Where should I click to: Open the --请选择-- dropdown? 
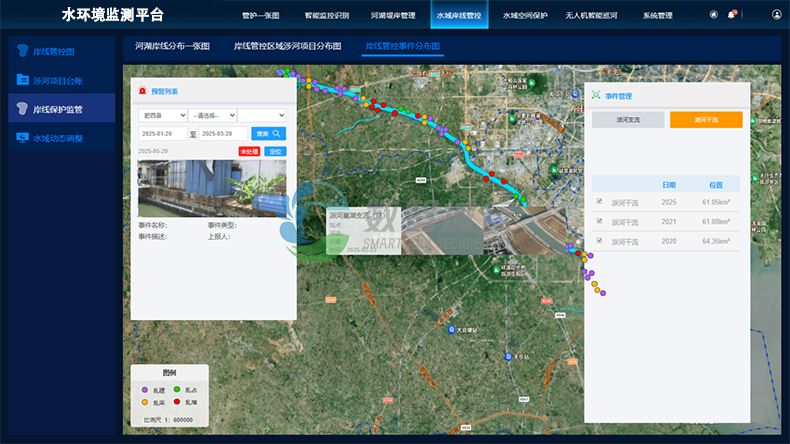(x=212, y=115)
